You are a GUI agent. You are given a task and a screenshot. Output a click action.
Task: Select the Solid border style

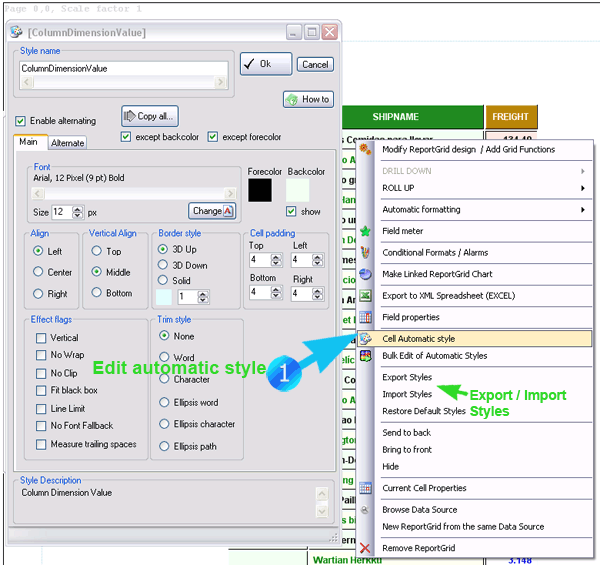[163, 280]
